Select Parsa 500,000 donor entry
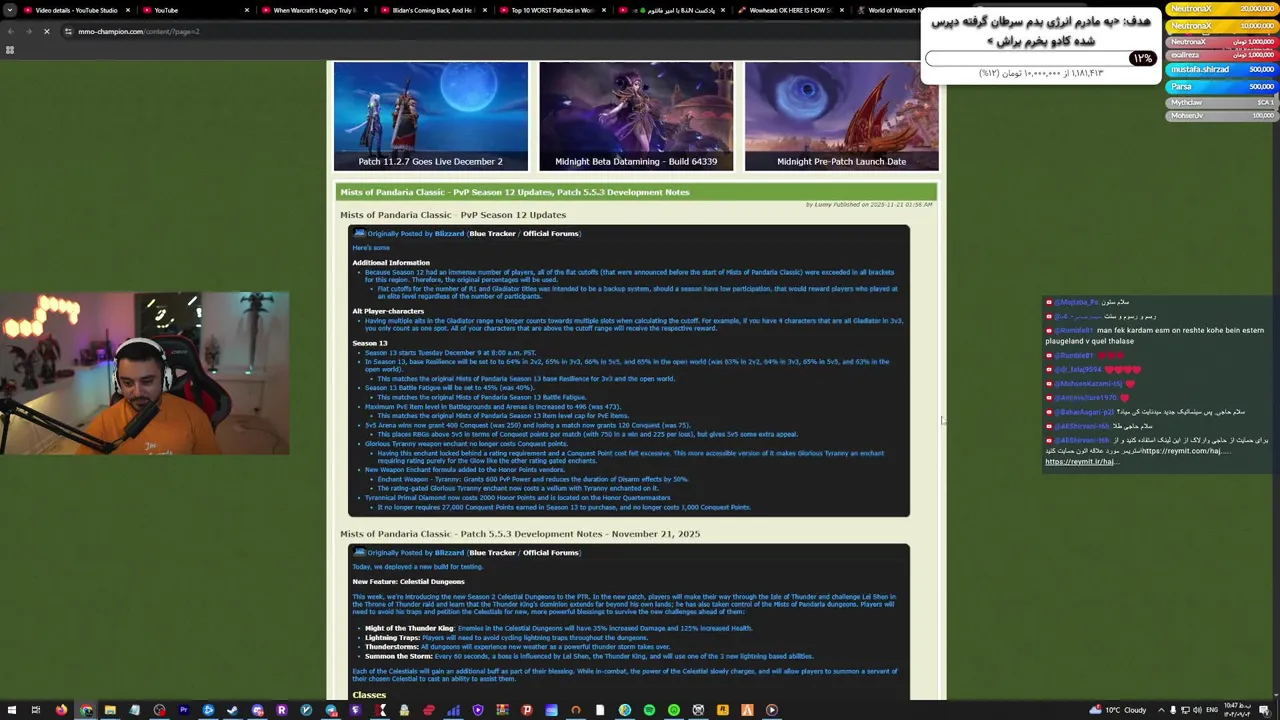 pos(1221,87)
